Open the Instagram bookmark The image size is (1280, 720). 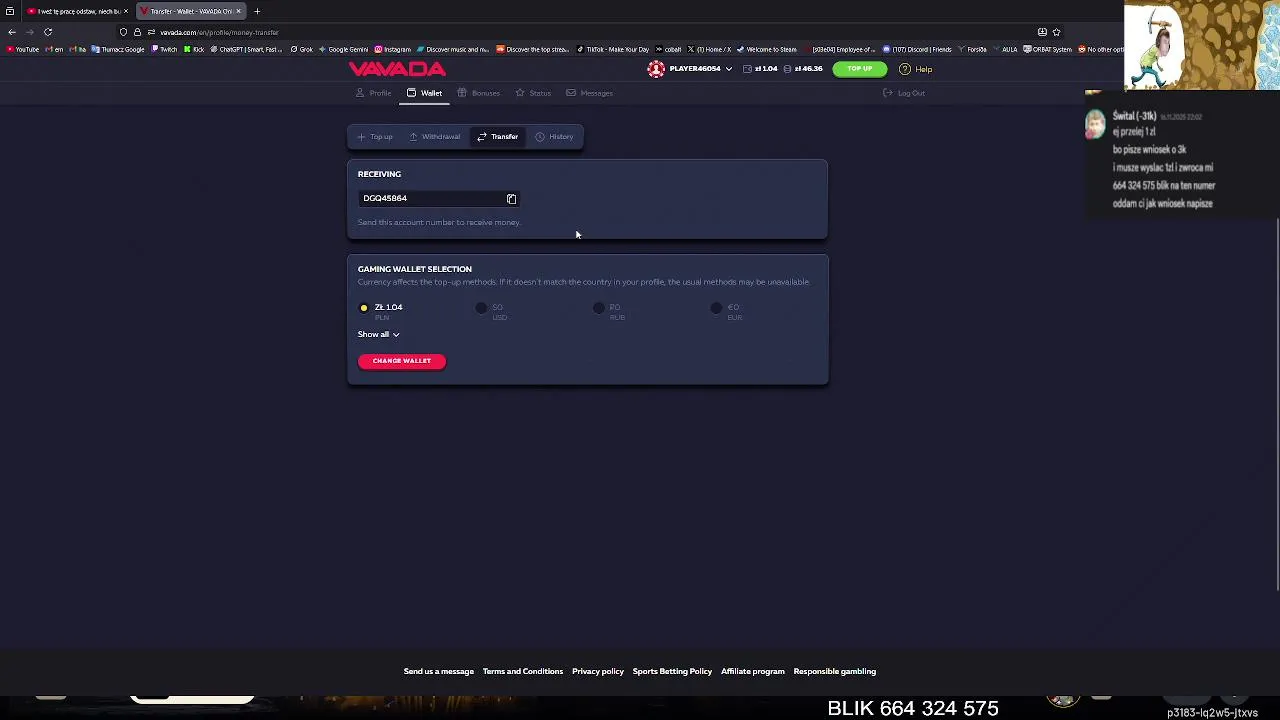(393, 49)
